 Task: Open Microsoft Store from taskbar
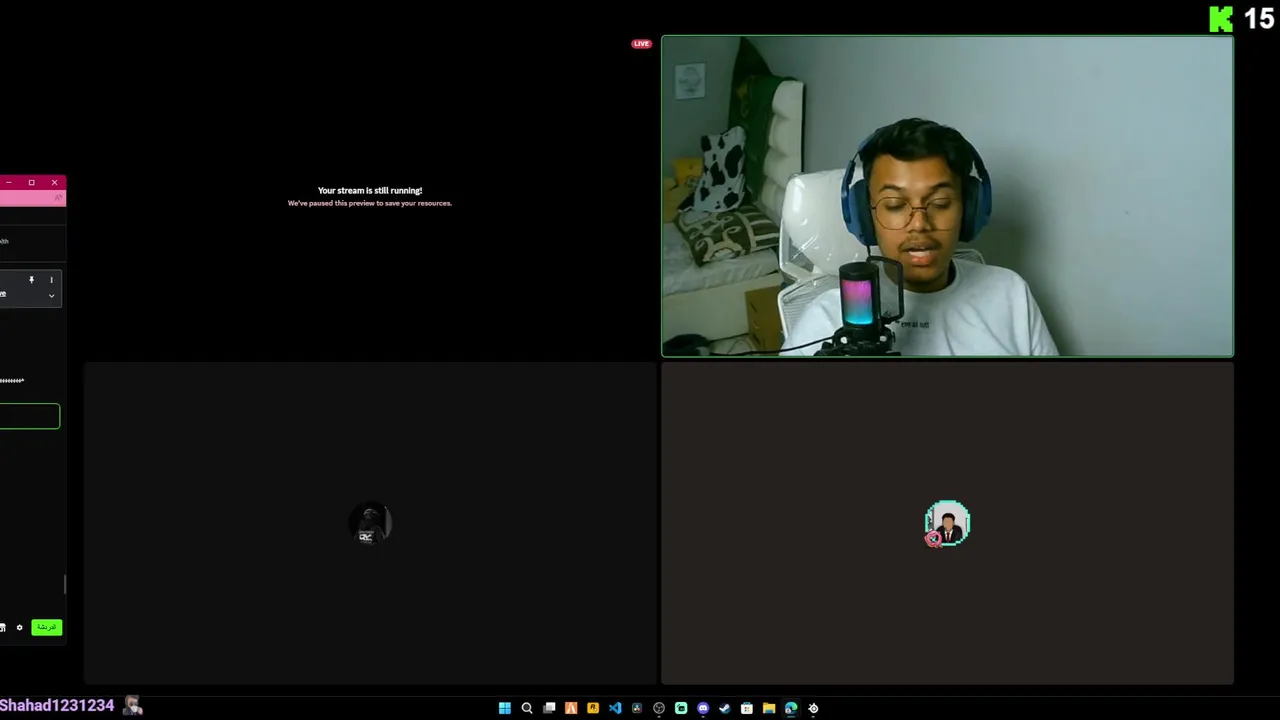pyautogui.click(x=747, y=708)
